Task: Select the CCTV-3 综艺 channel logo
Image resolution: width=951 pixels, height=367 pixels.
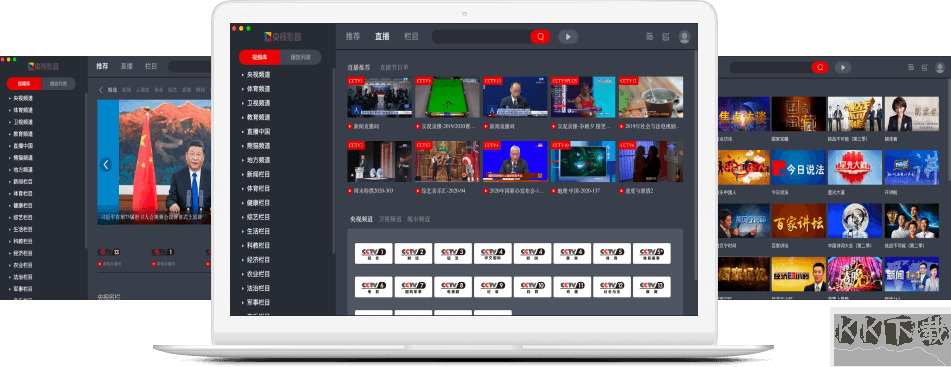Action: click(x=453, y=254)
